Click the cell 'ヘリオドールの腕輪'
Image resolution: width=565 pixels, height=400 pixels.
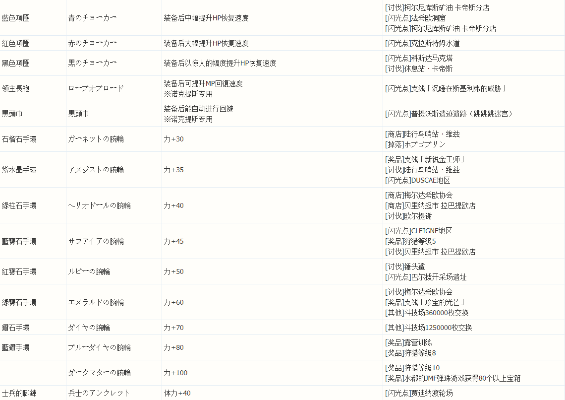click(99, 205)
